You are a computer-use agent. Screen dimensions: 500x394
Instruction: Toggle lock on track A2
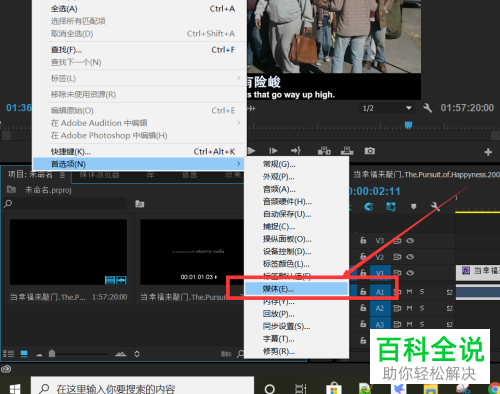pos(363,308)
